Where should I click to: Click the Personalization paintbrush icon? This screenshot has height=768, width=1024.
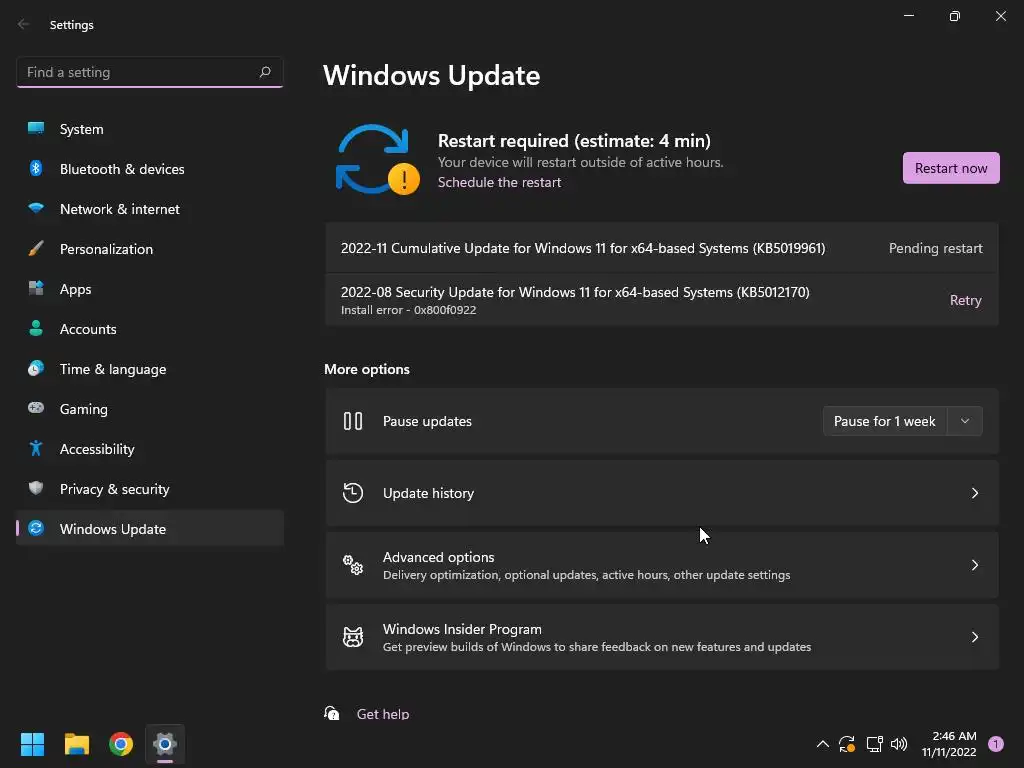36,248
